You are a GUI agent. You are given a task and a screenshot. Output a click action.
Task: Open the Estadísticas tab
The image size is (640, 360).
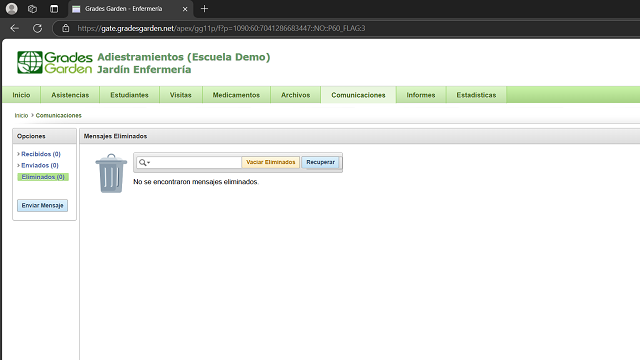(x=476, y=95)
